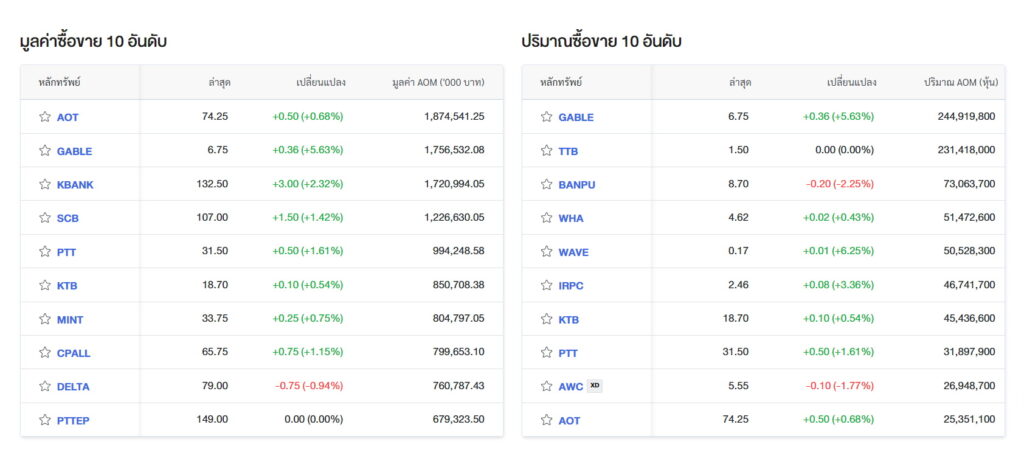
Task: Open the WAVE stock page
Action: click(573, 252)
